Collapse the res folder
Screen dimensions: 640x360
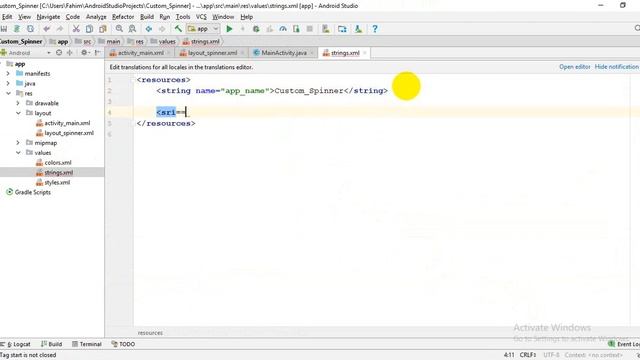[x=8, y=93]
